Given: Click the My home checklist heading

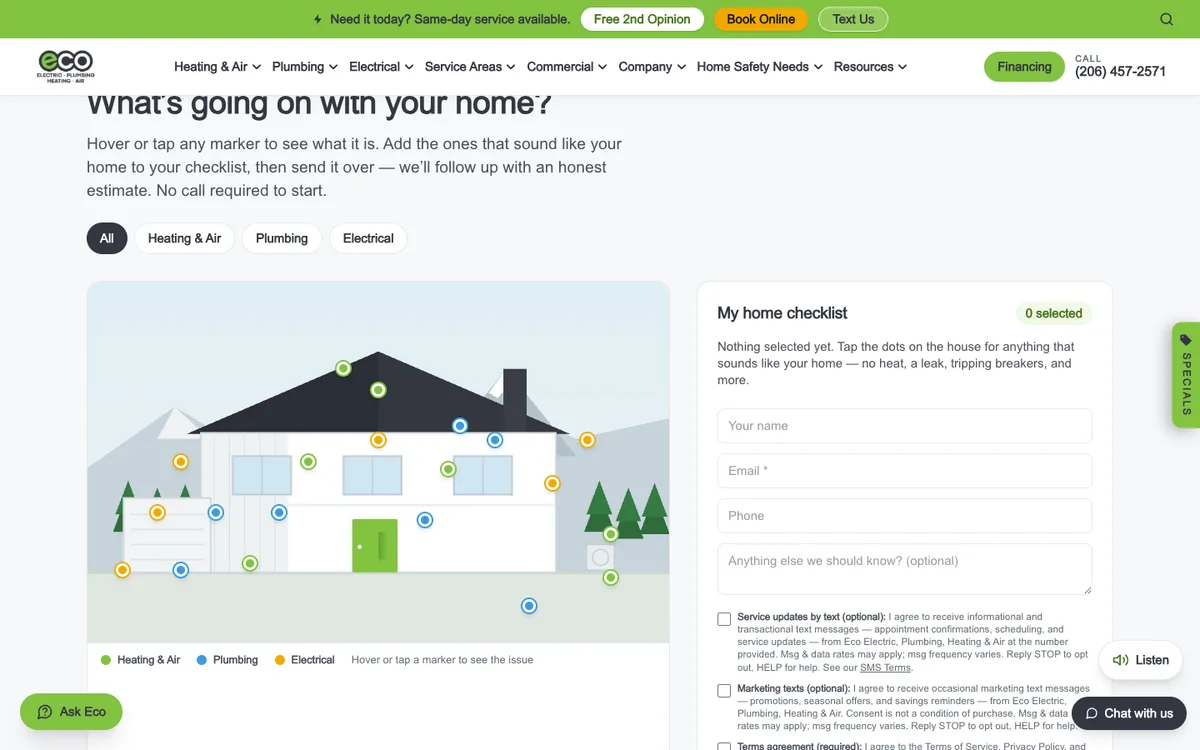Looking at the screenshot, I should pyautogui.click(x=782, y=313).
